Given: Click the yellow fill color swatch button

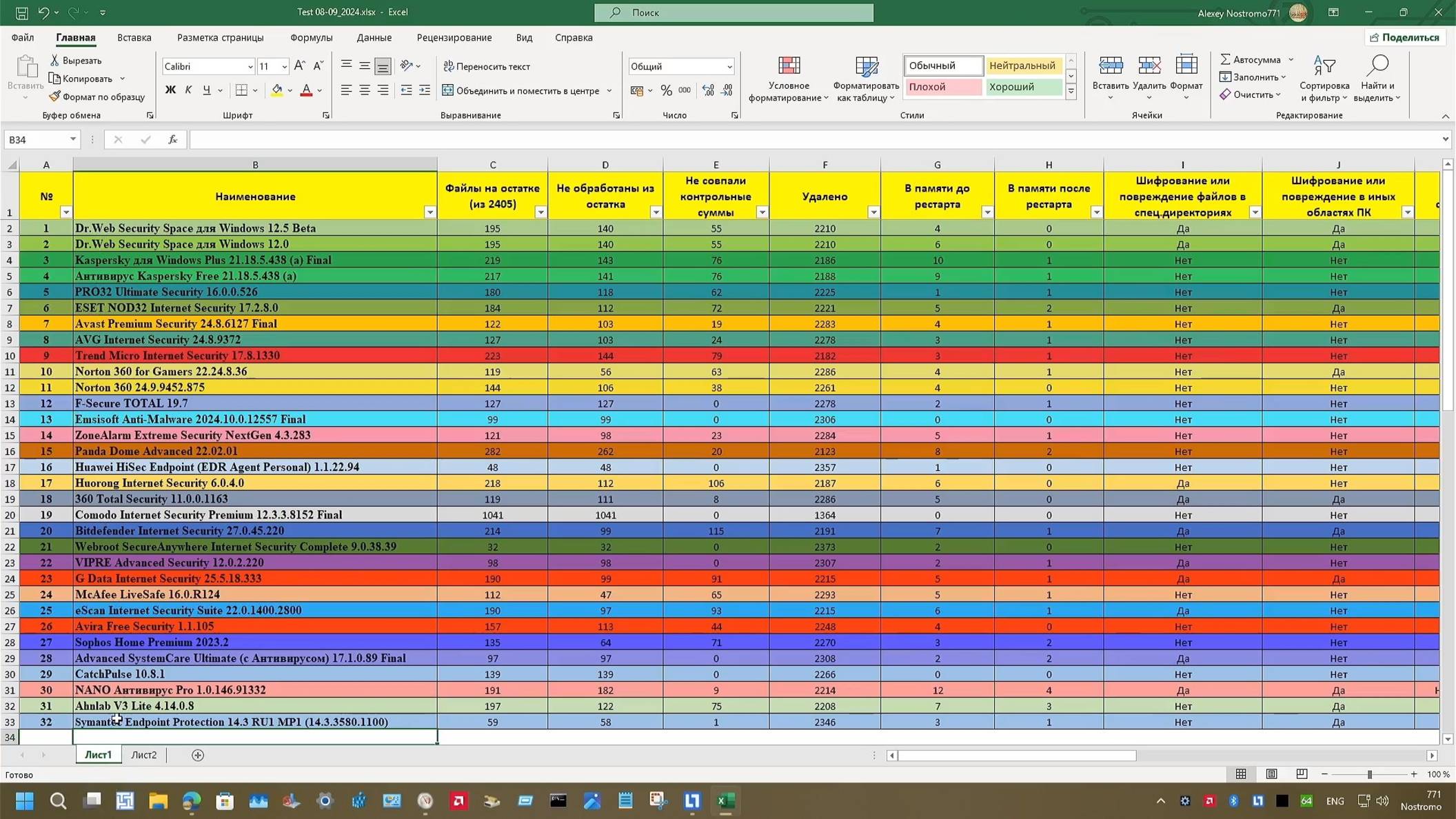Looking at the screenshot, I should (x=277, y=90).
